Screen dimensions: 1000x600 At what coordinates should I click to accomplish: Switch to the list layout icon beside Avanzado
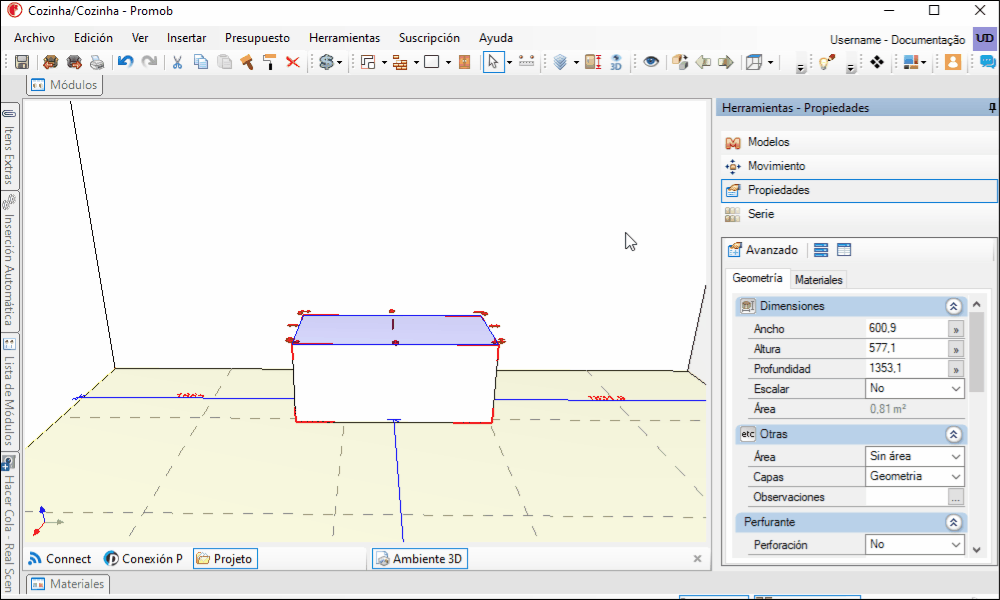point(821,250)
